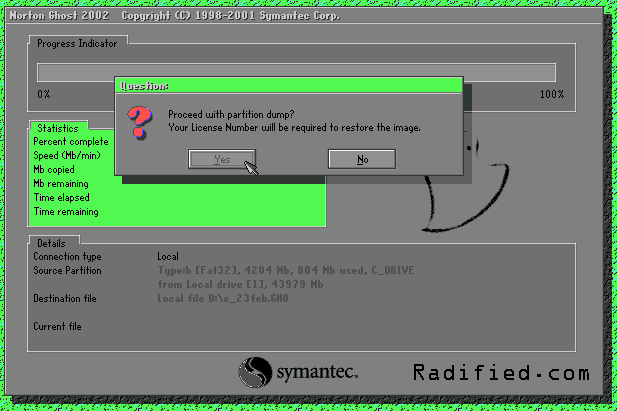
Task: Select the Percent complete label
Action: 71,142
